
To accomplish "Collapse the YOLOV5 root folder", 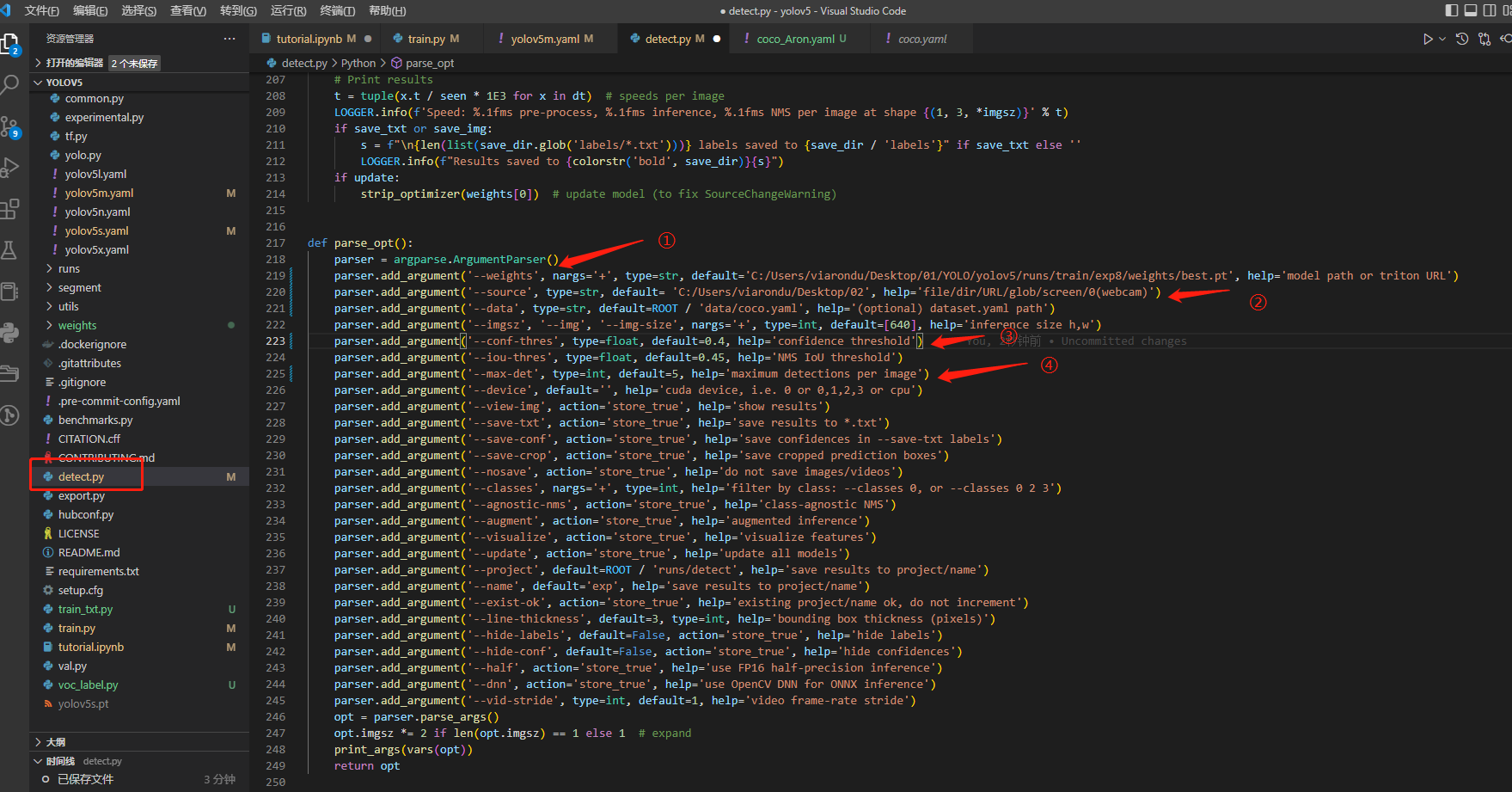I will coord(39,83).
